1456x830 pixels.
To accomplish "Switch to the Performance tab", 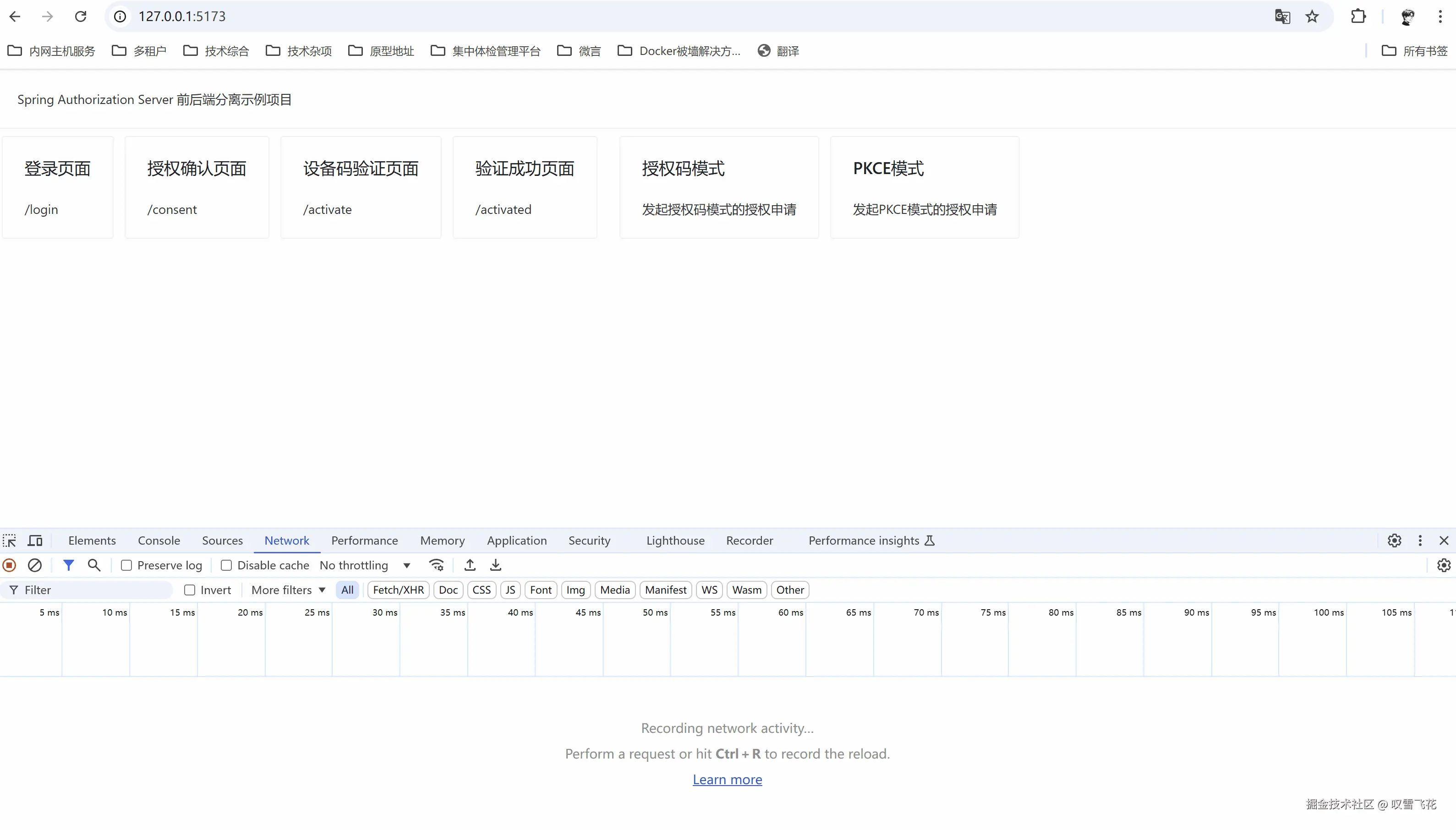I will [x=365, y=541].
